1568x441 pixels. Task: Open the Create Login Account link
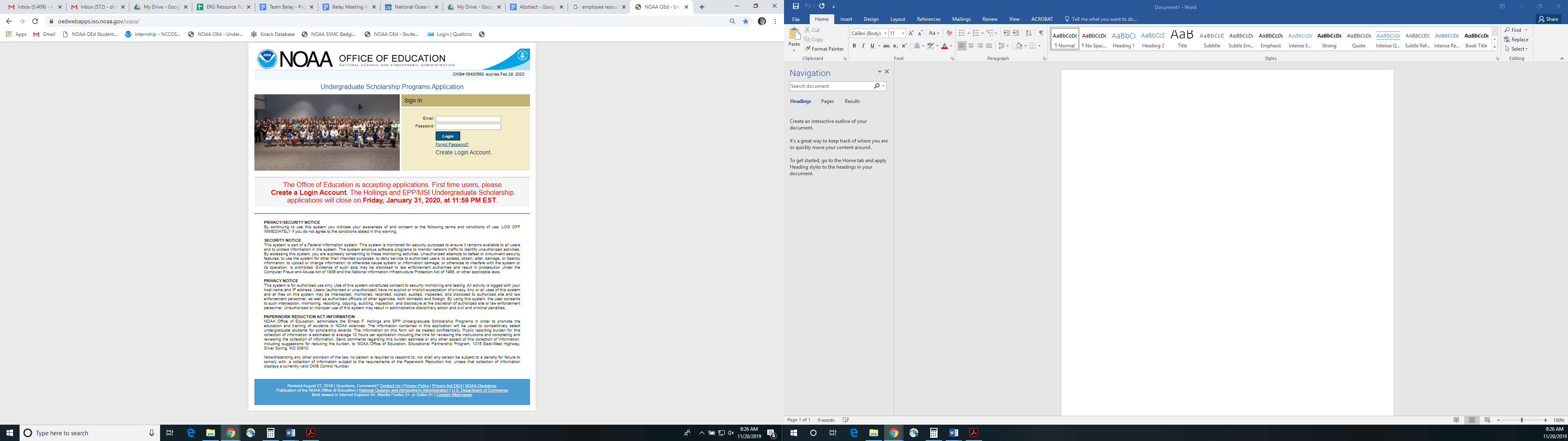tap(463, 152)
